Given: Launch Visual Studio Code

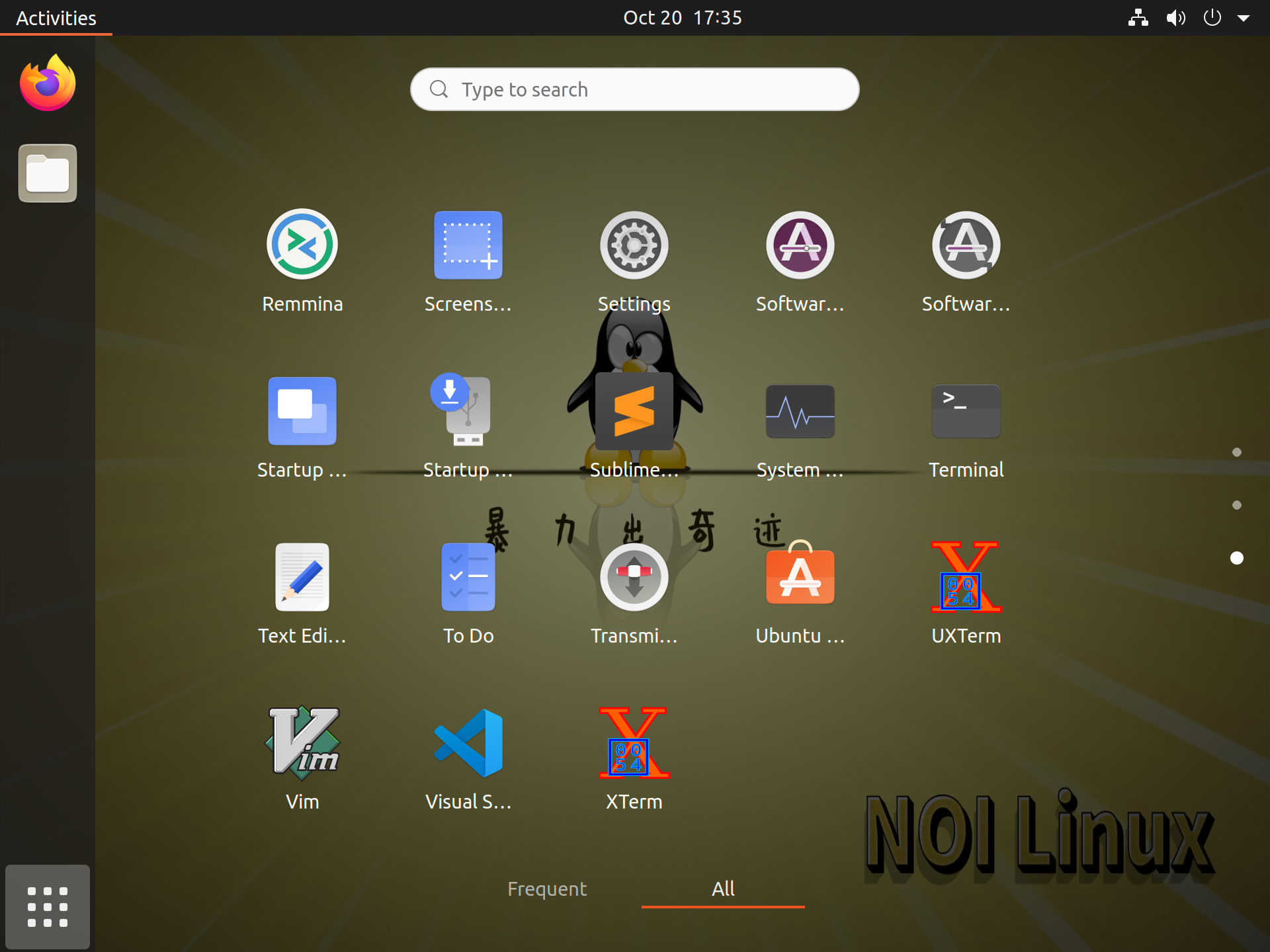Looking at the screenshot, I should click(x=468, y=742).
